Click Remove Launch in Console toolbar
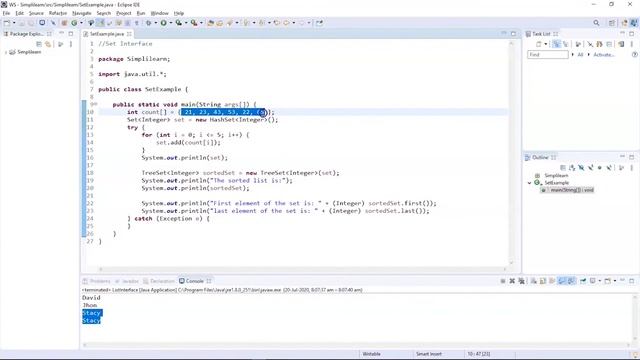This screenshot has height=360, width=640. pyautogui.click(x=512, y=281)
